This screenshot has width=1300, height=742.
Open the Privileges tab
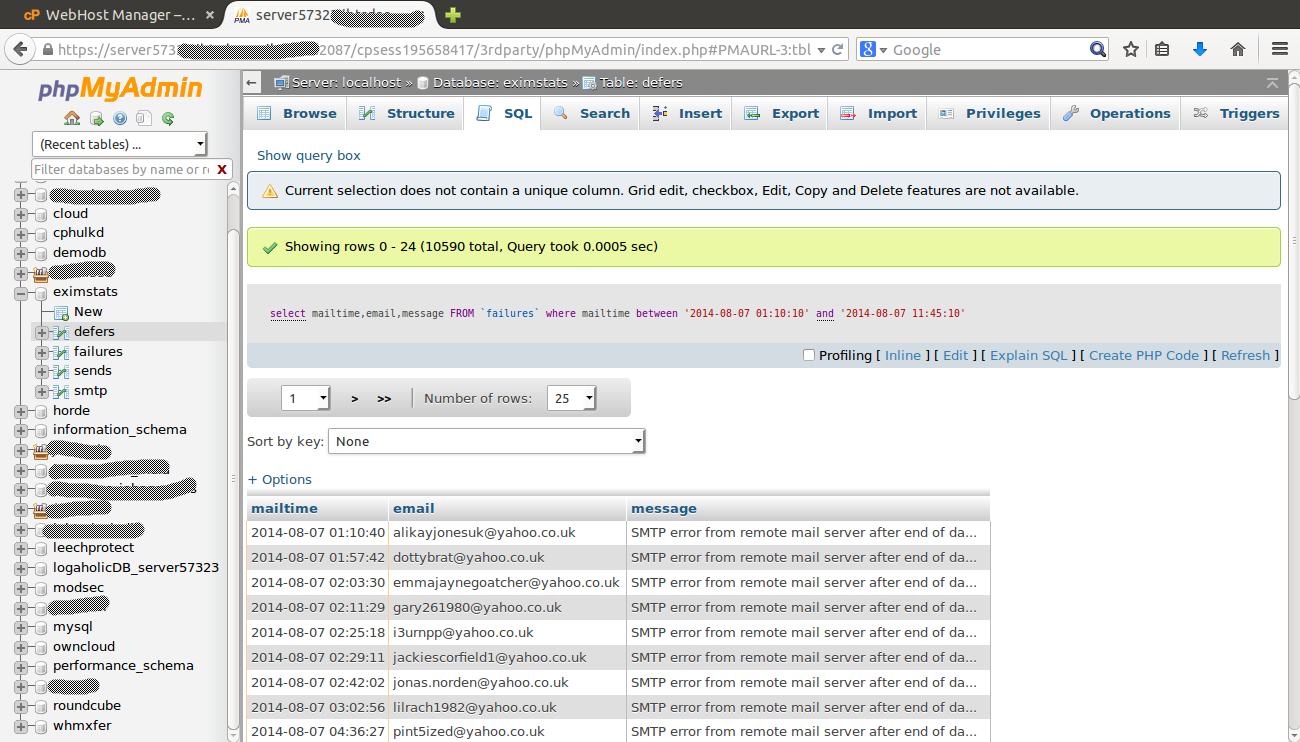(990, 113)
